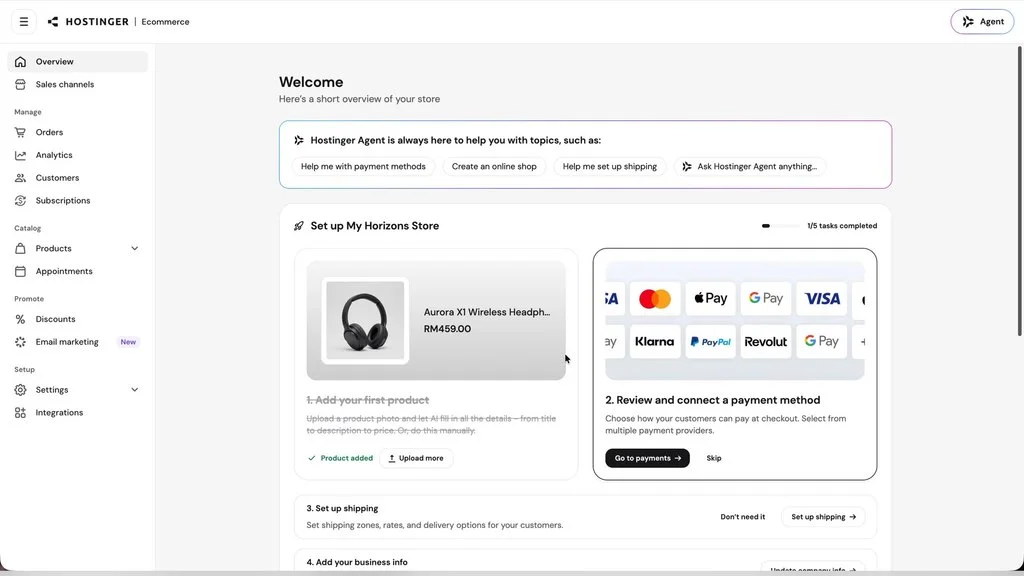1024x576 pixels.
Task: Click Don't need it for shipping
Action: [x=743, y=517]
